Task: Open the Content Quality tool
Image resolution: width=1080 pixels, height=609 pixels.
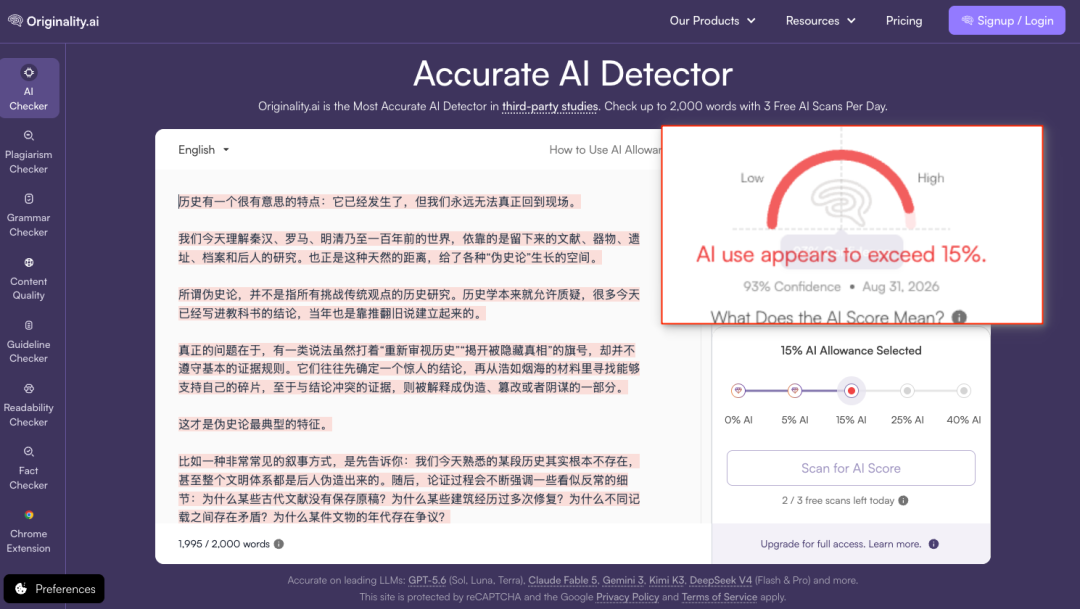Action: click(29, 278)
